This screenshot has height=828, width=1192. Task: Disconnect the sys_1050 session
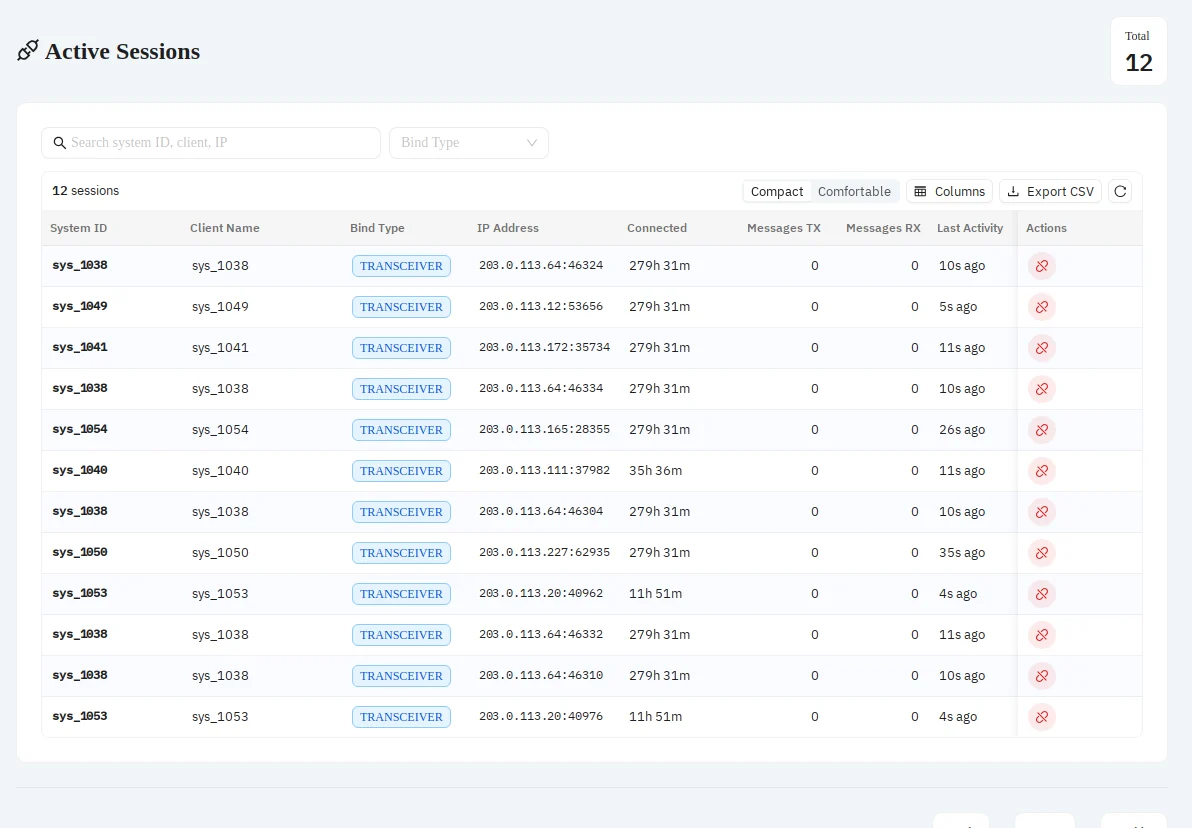pos(1041,554)
